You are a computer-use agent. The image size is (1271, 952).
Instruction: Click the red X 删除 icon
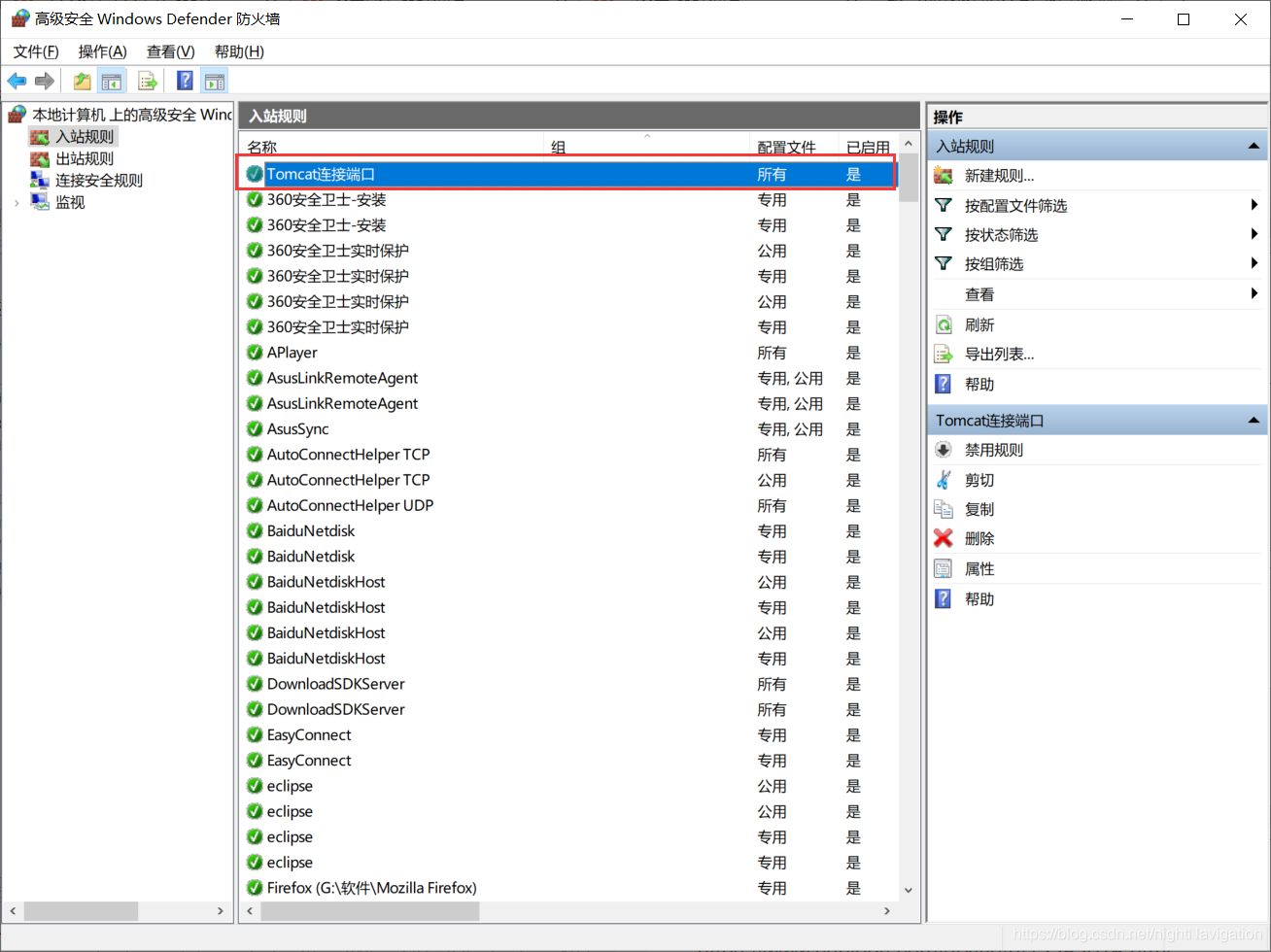(x=944, y=538)
